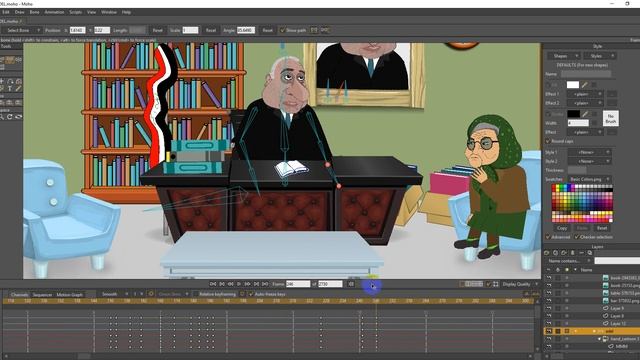This screenshot has width=640, height=360.
Task: Reset the bone length with Reset next to Length
Action: tap(158, 30)
